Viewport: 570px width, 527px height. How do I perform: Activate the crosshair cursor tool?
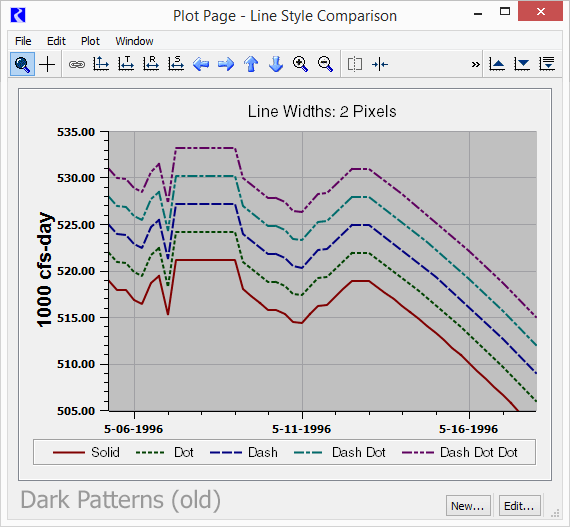click(47, 65)
